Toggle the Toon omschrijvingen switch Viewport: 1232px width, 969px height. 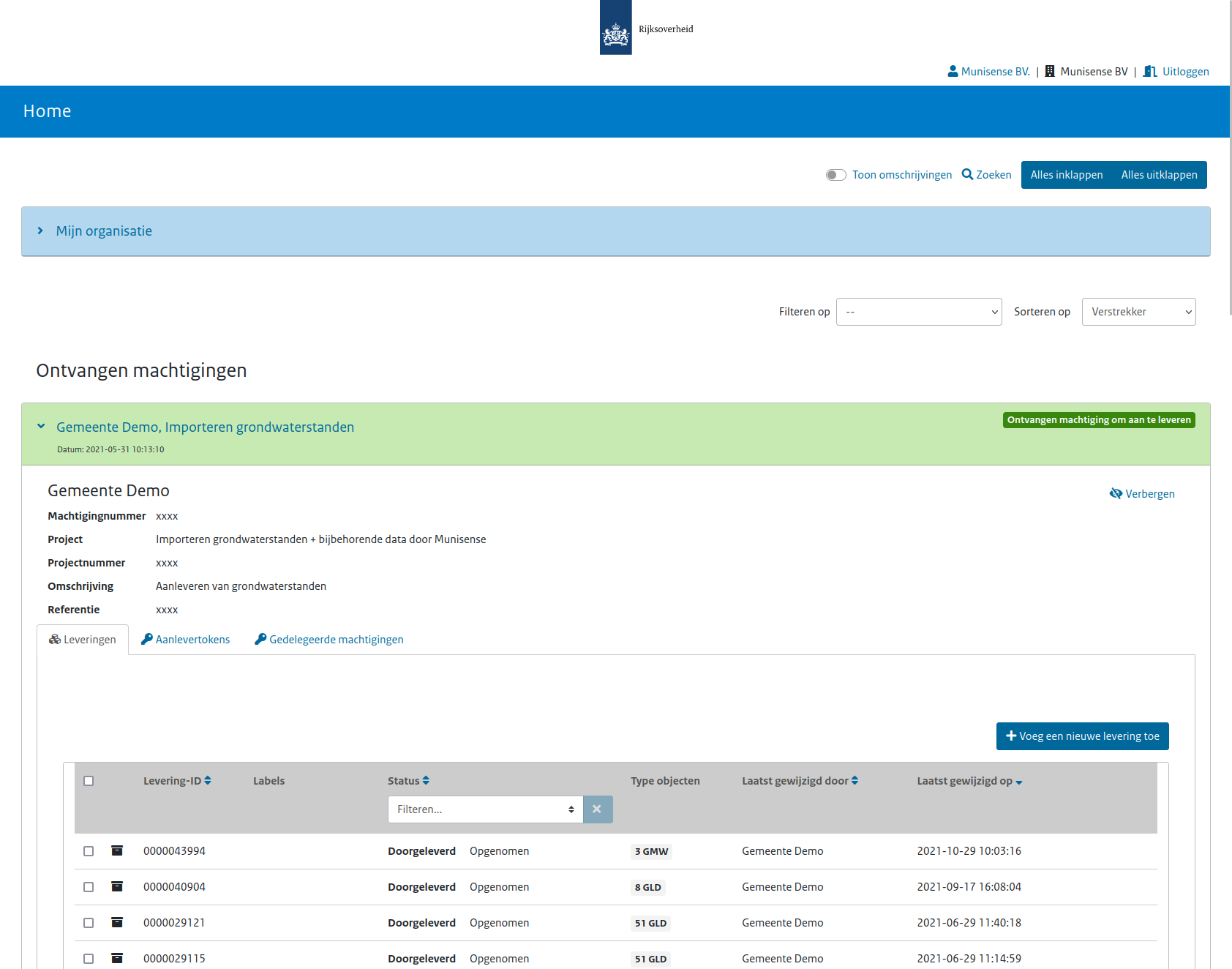coord(835,175)
